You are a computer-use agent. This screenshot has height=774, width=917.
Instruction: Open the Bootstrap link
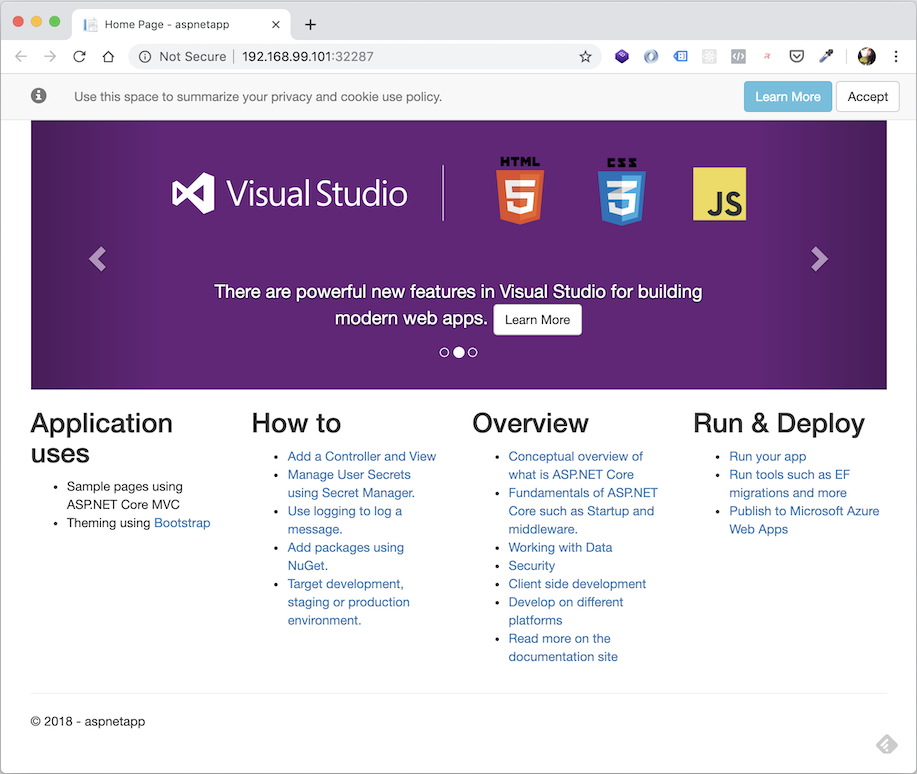pyautogui.click(x=182, y=523)
